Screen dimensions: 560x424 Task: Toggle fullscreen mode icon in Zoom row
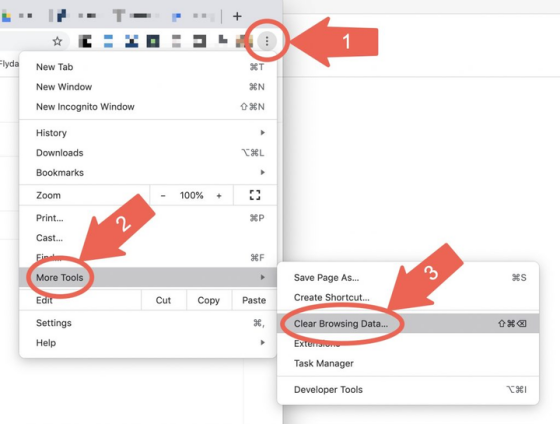255,195
